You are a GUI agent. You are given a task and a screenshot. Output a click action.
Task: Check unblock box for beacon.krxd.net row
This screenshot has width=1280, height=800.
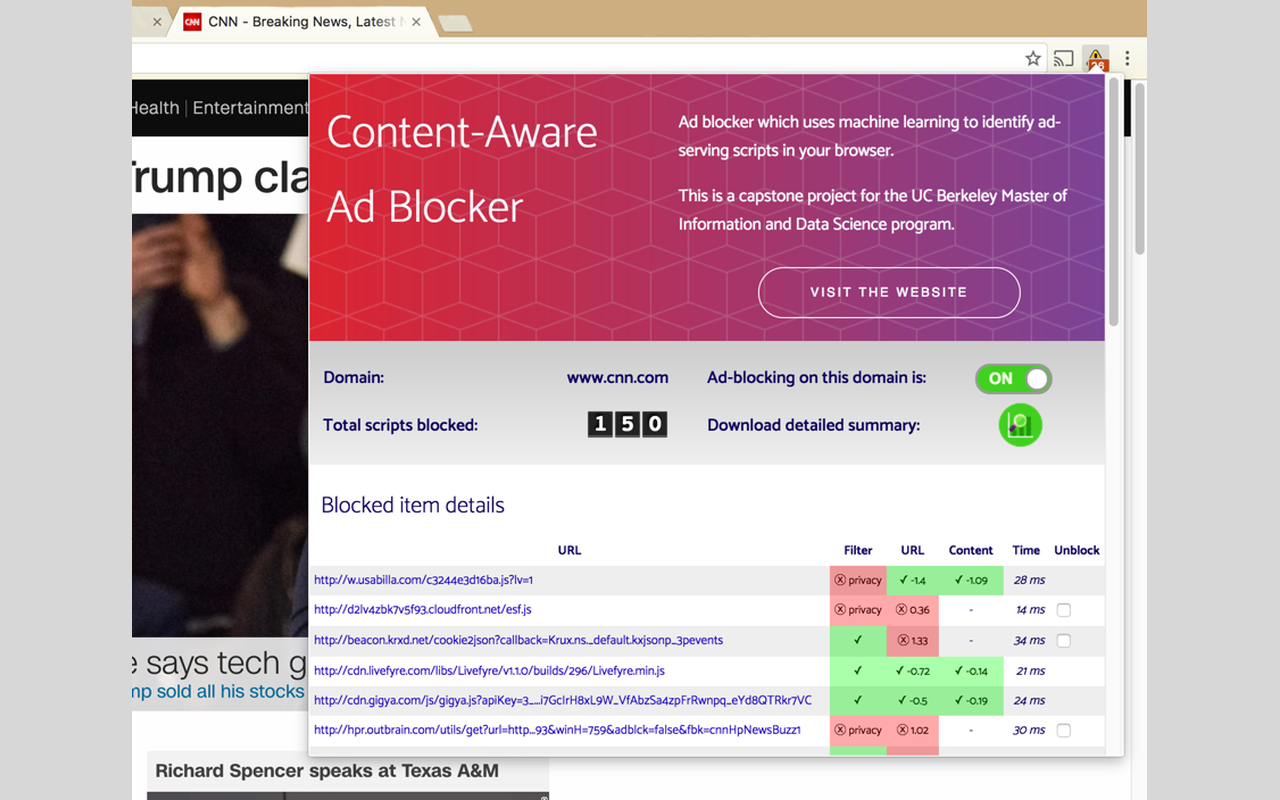point(1064,640)
